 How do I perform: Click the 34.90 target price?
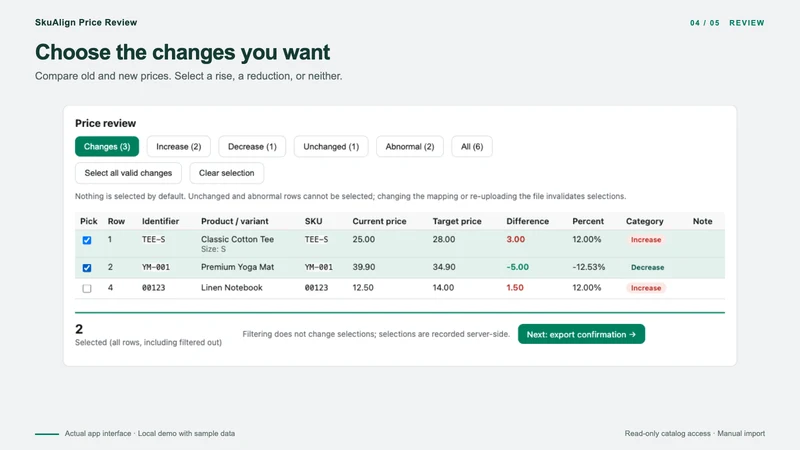point(444,267)
